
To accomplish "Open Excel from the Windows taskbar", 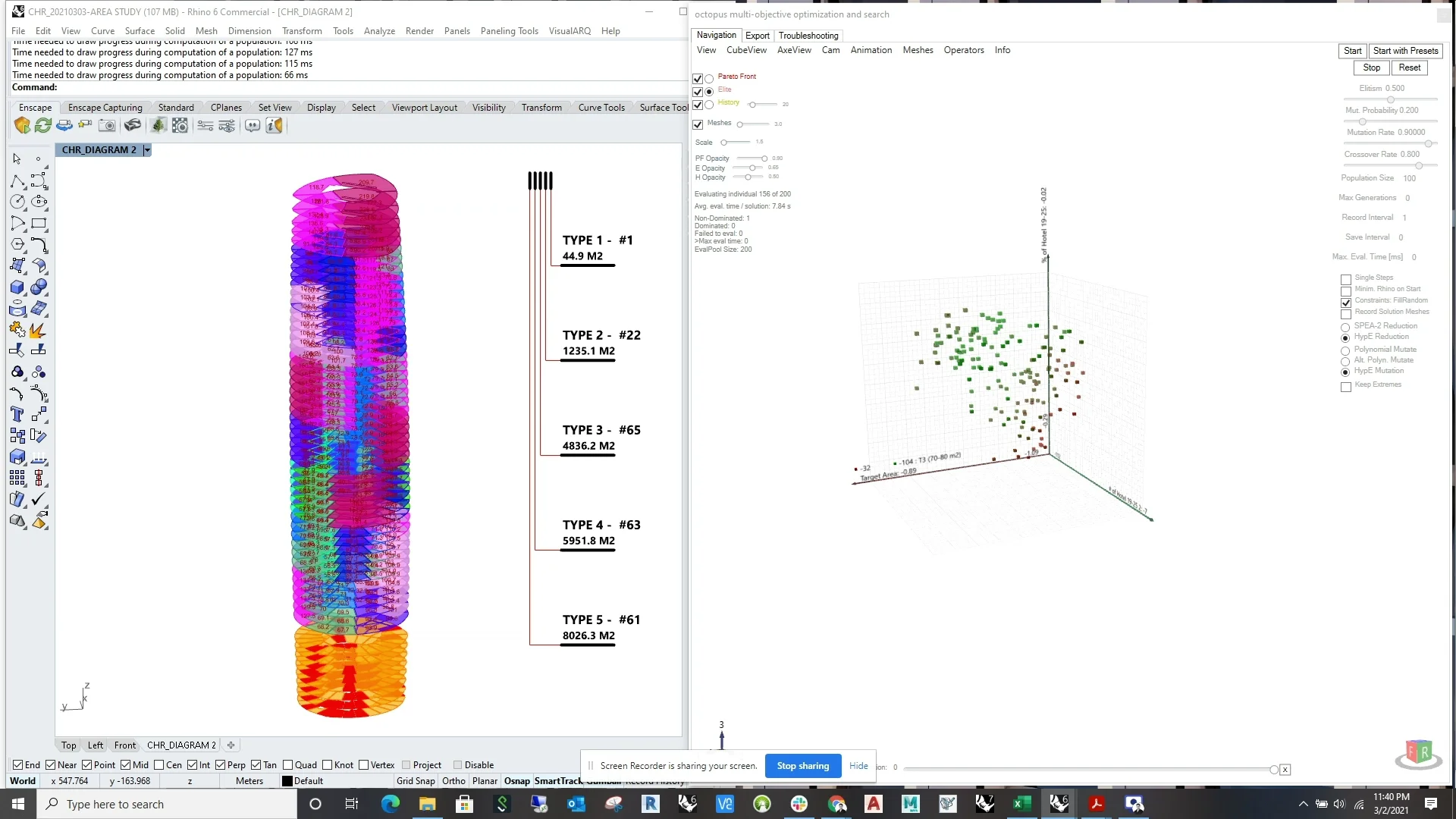I will tap(1022, 804).
